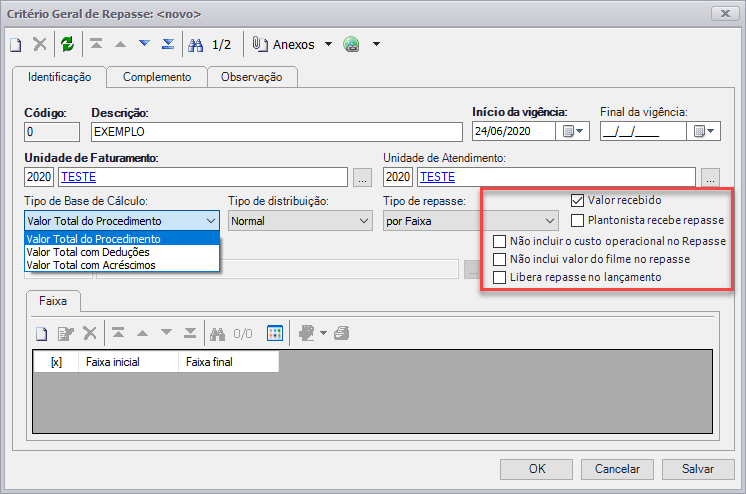Click the Unidade de Faturamento code field
Image resolution: width=746 pixels, height=494 pixels.
pyautogui.click(x=39, y=177)
